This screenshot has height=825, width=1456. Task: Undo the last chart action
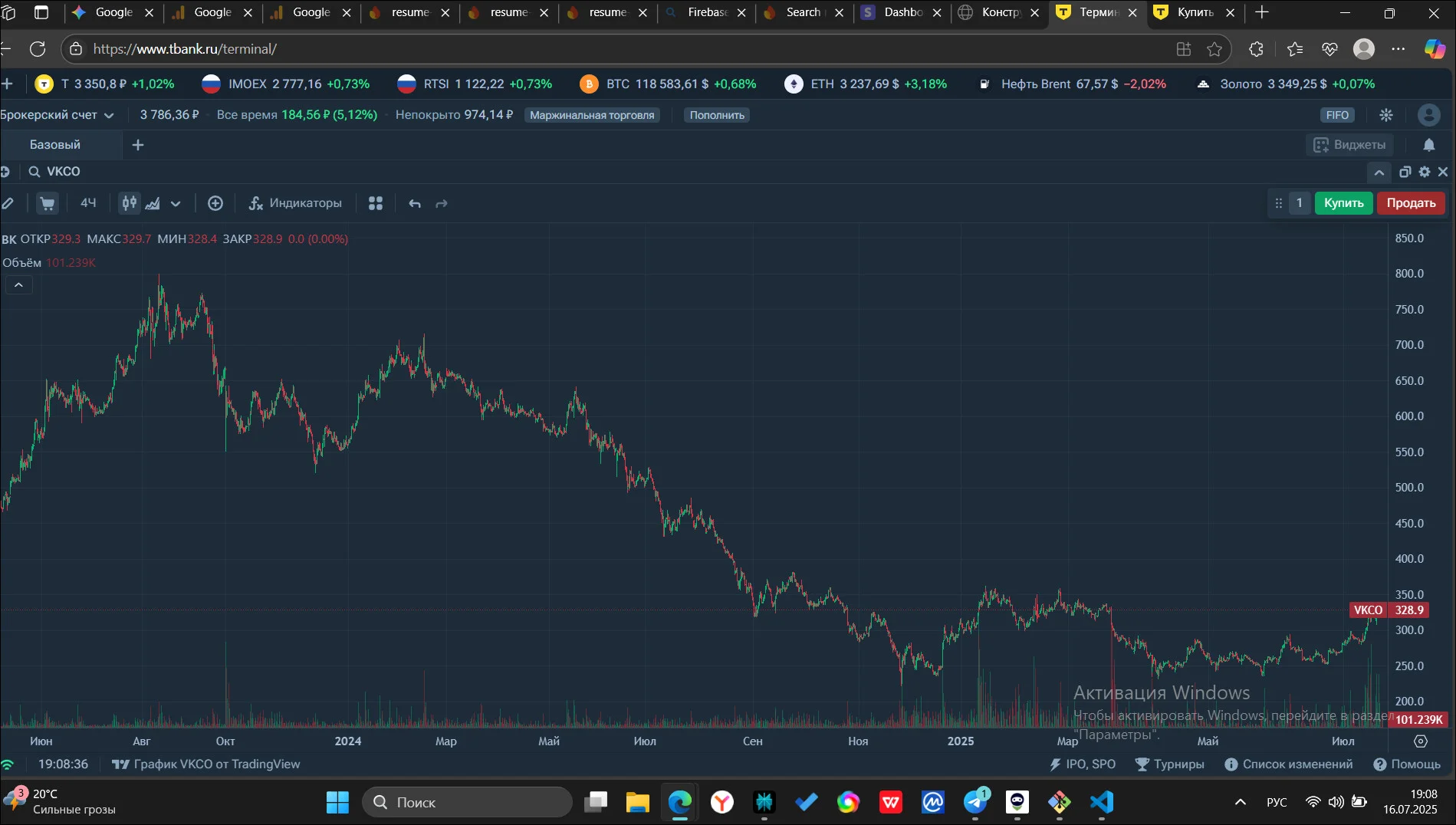tap(415, 203)
